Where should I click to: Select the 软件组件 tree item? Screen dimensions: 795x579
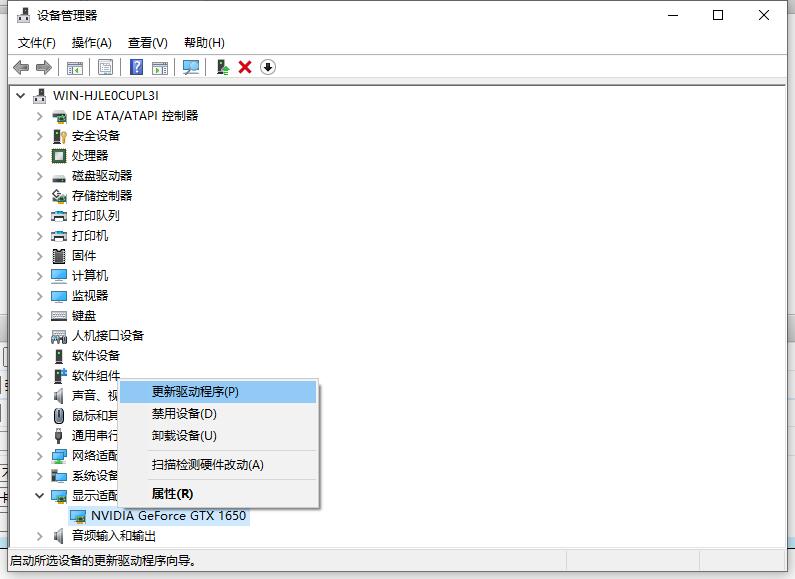pos(96,376)
